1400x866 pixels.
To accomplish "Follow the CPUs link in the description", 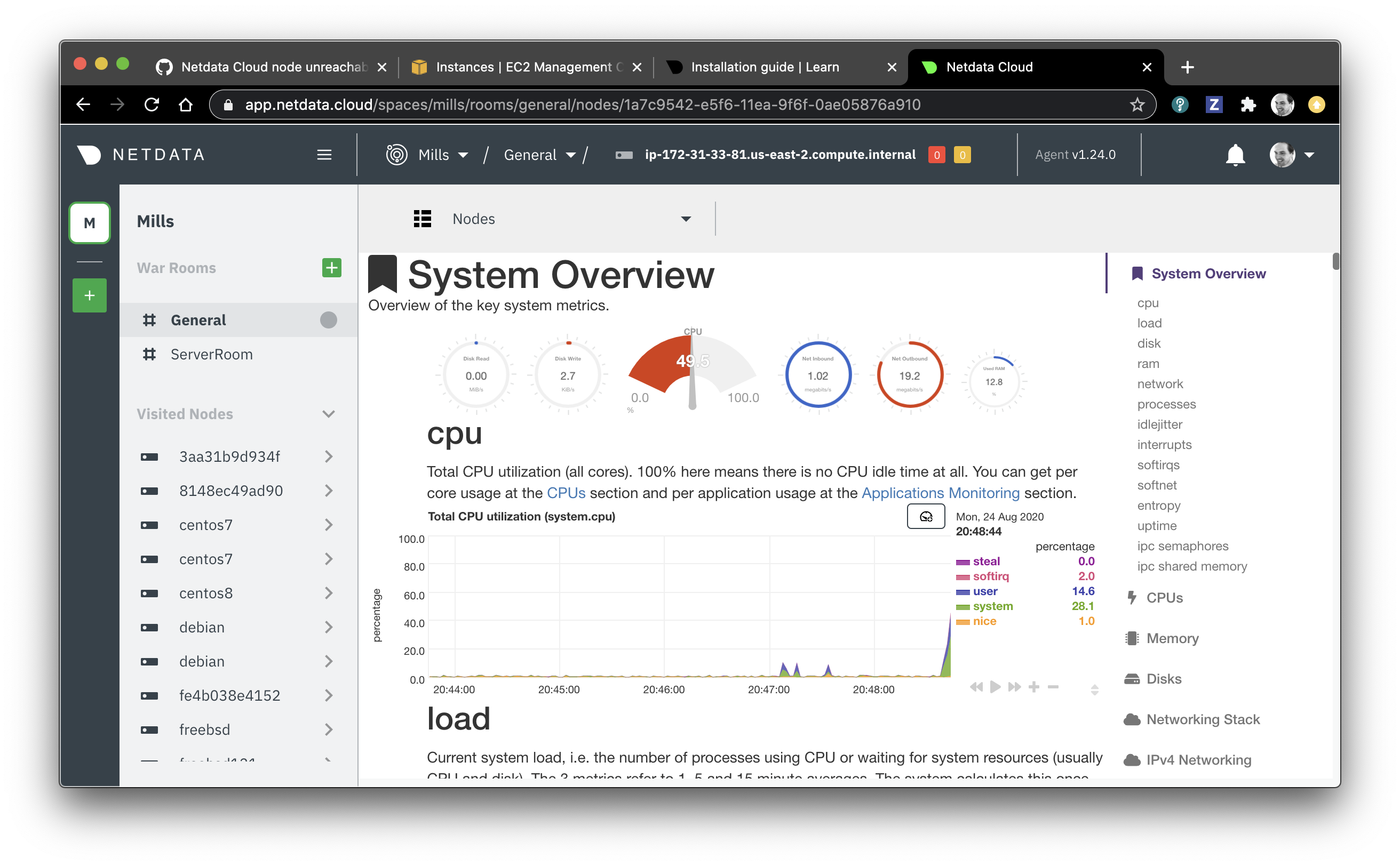I will point(566,493).
